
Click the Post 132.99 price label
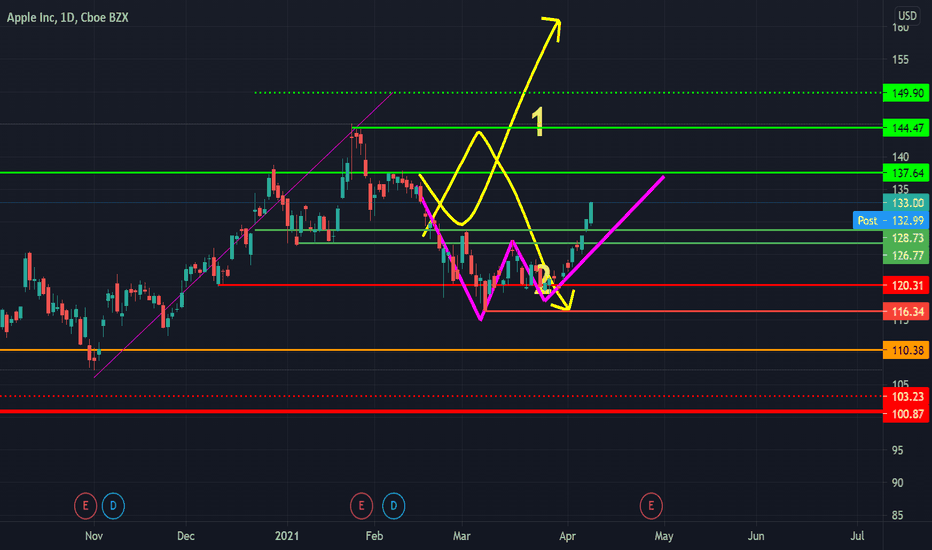pos(891,221)
